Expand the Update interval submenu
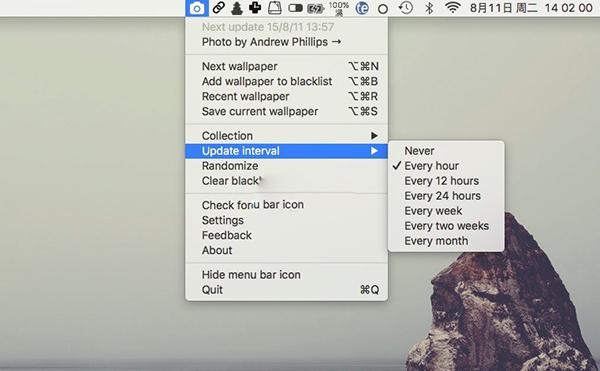Image resolution: width=600 pixels, height=371 pixels. pyautogui.click(x=287, y=151)
